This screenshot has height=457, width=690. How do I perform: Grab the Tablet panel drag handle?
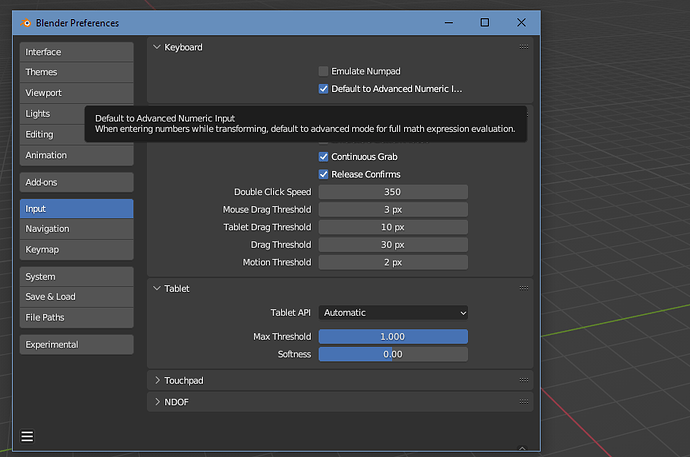524,288
